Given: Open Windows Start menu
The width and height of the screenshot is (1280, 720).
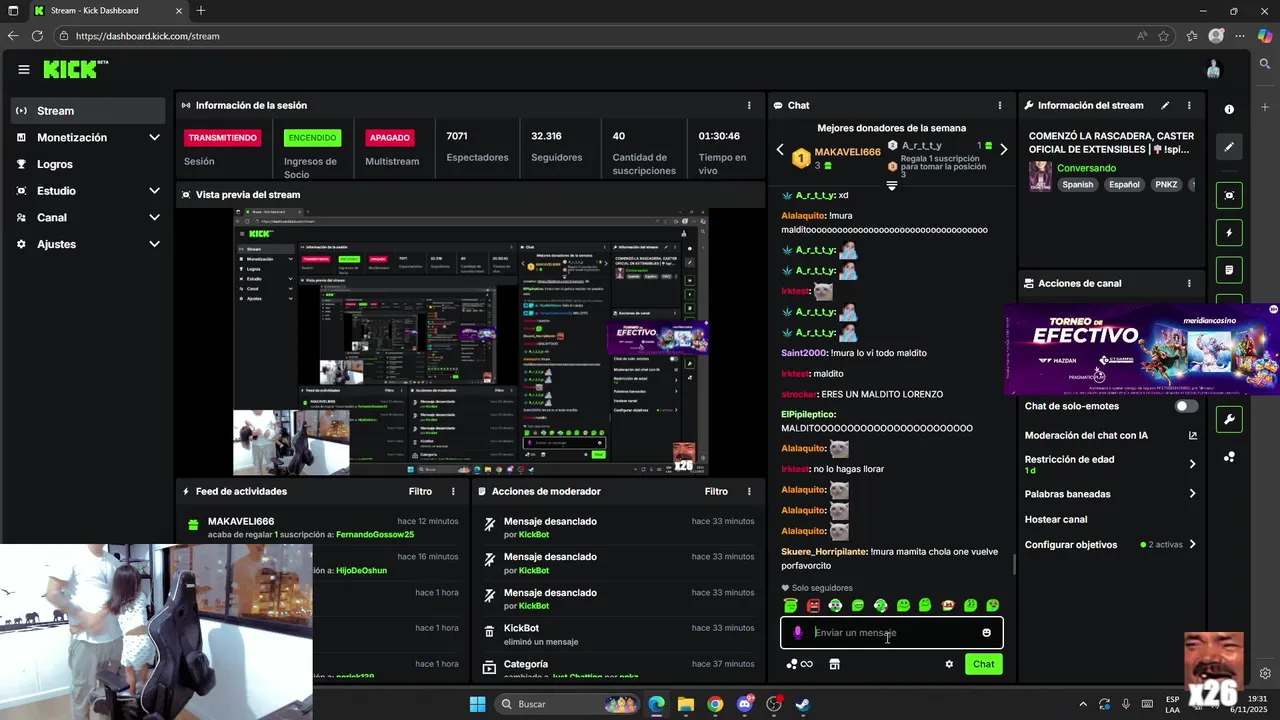Looking at the screenshot, I should point(477,704).
